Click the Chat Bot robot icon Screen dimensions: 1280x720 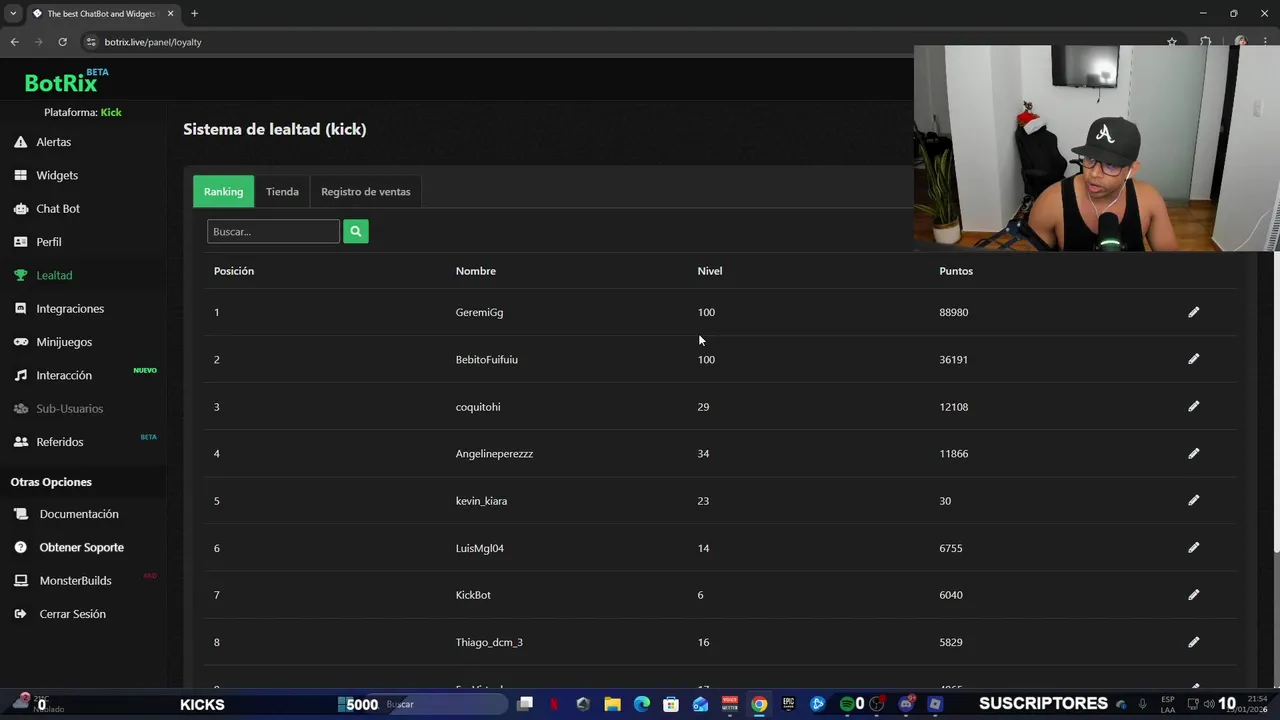(x=20, y=208)
